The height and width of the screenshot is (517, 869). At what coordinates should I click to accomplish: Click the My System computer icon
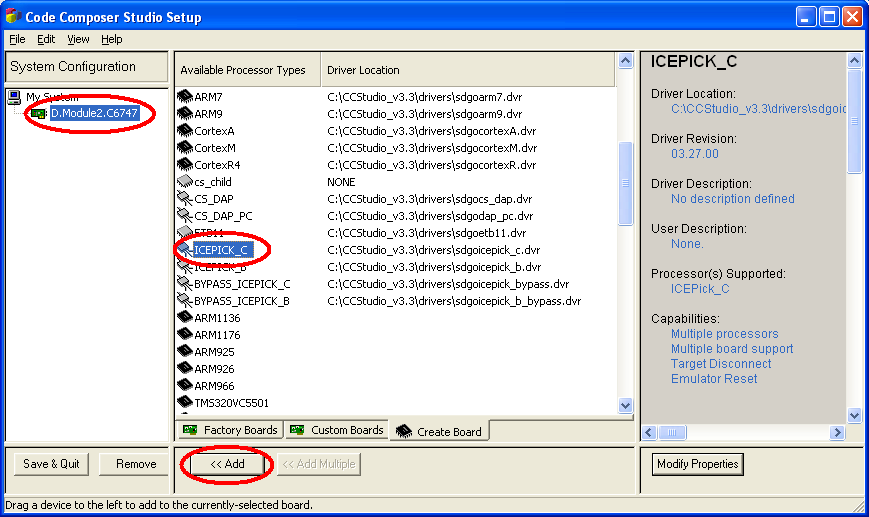pos(14,98)
